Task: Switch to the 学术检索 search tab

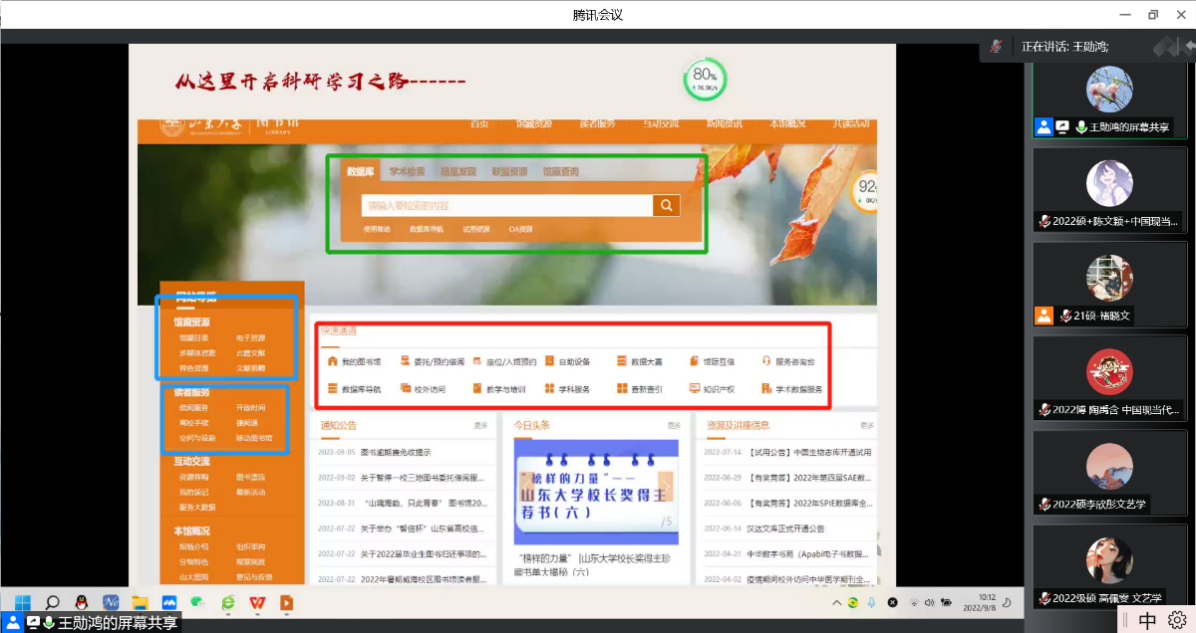Action: pyautogui.click(x=407, y=172)
